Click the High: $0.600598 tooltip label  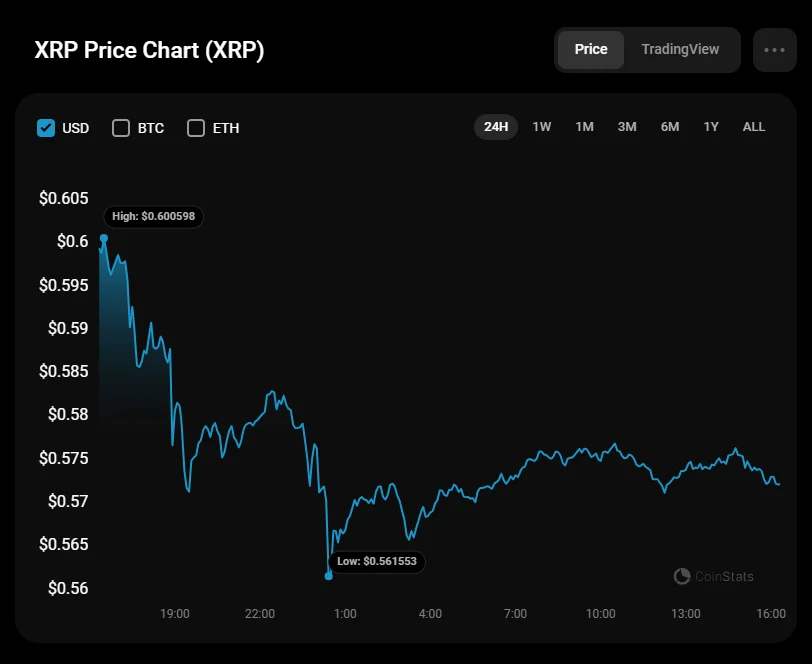tap(154, 216)
